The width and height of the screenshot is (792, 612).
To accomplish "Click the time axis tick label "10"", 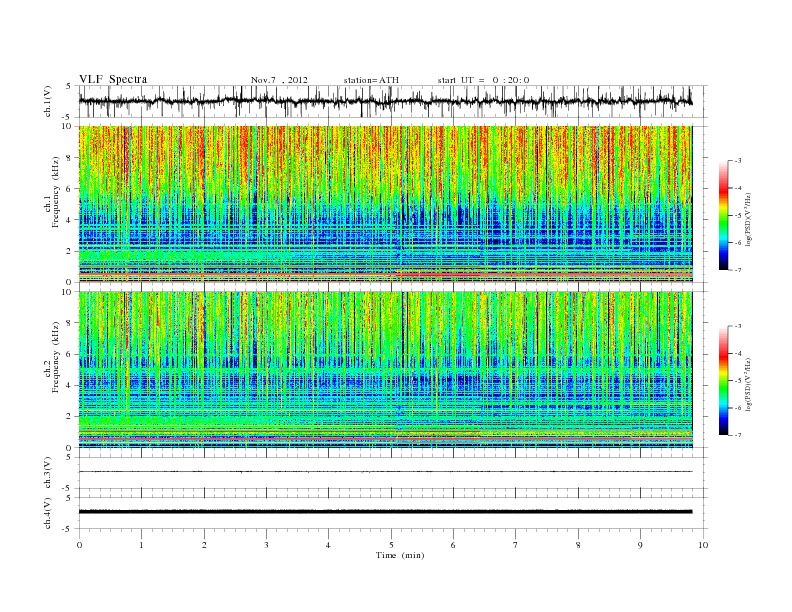I will click(x=703, y=545).
